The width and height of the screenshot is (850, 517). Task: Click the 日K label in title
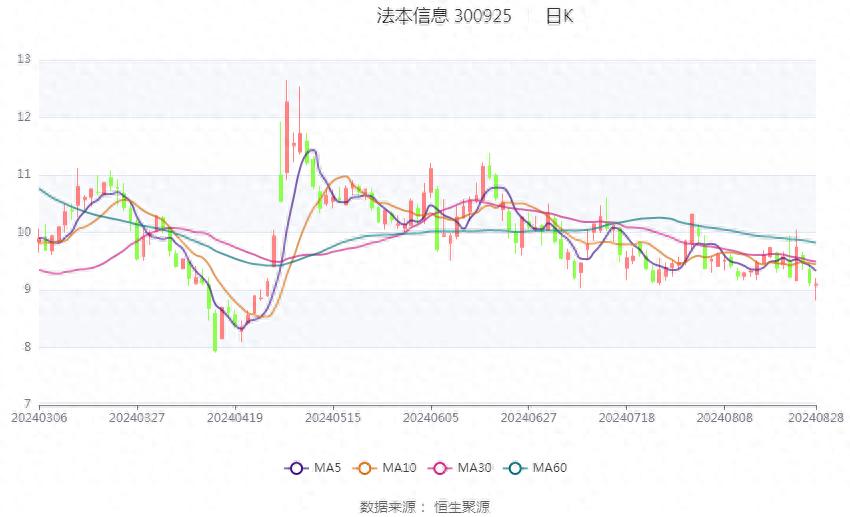[x=559, y=16]
